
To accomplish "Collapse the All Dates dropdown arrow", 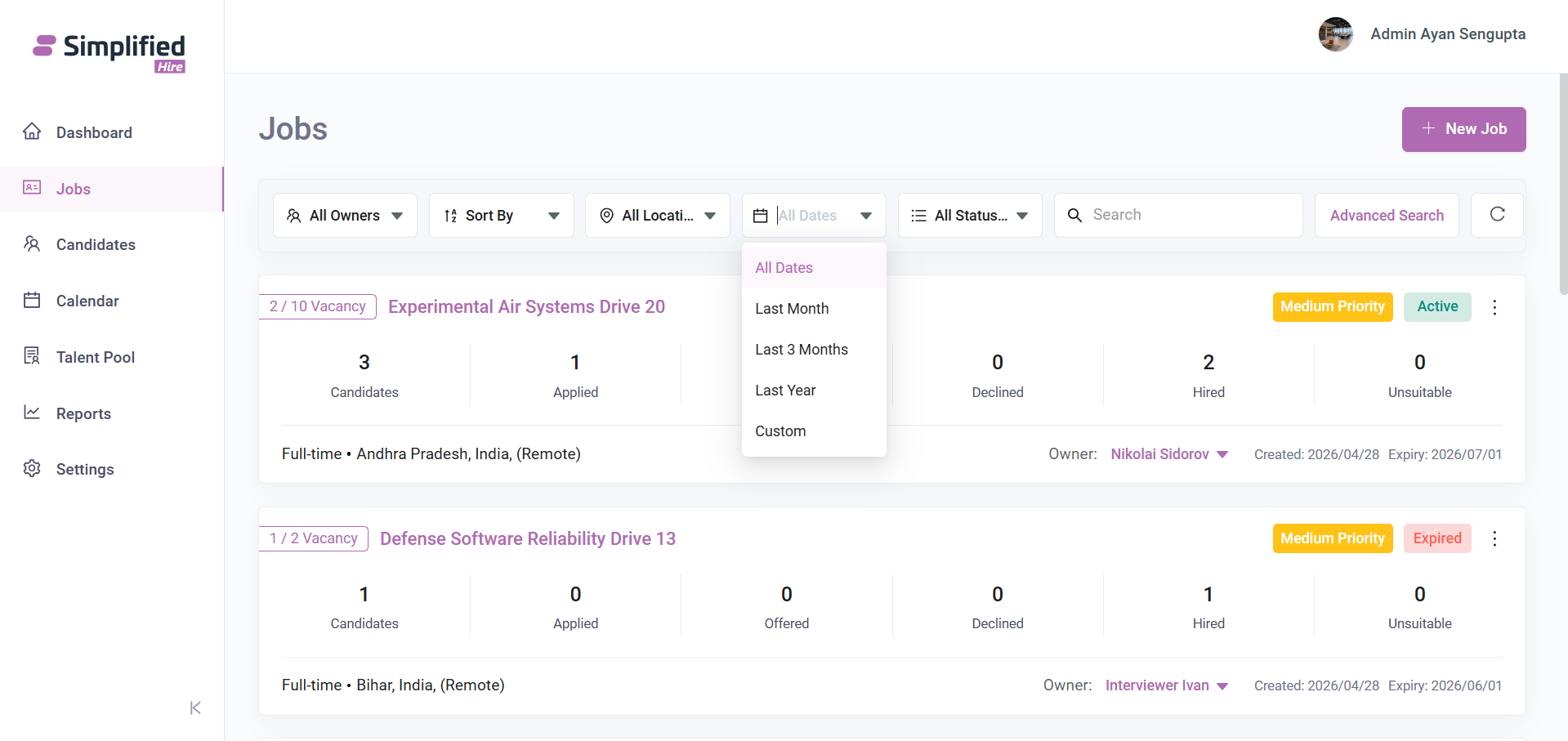I will (x=866, y=216).
